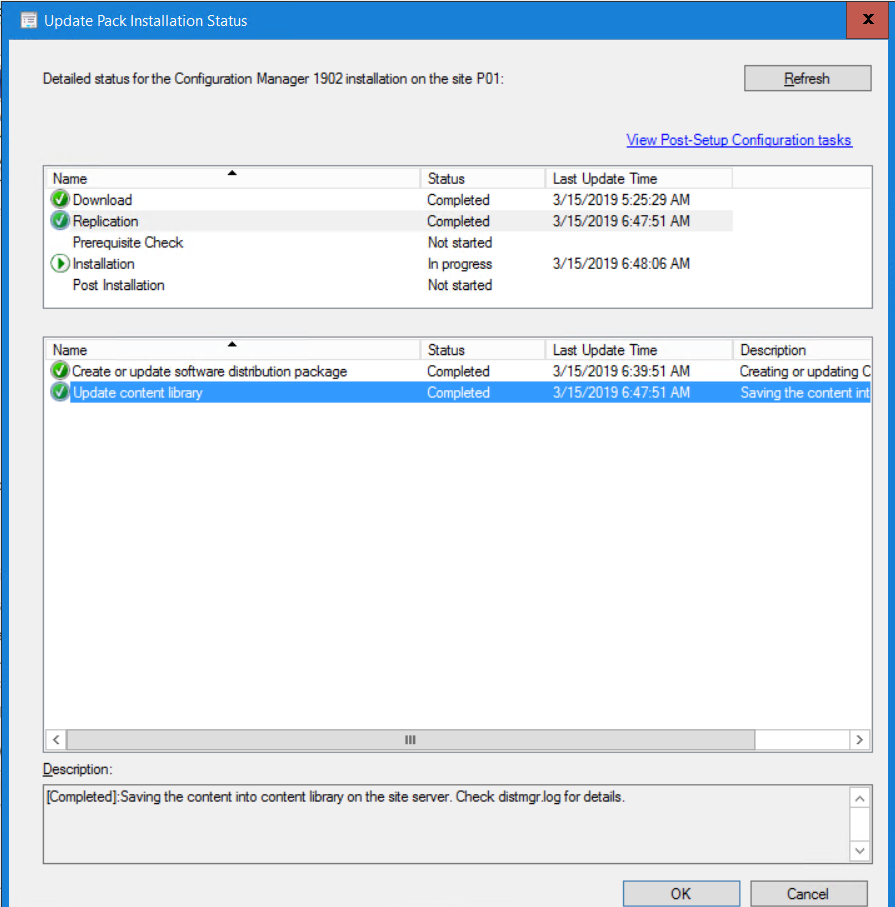Sort upper list by Status column header
Image resolution: width=895 pixels, height=907 pixels.
483,178
